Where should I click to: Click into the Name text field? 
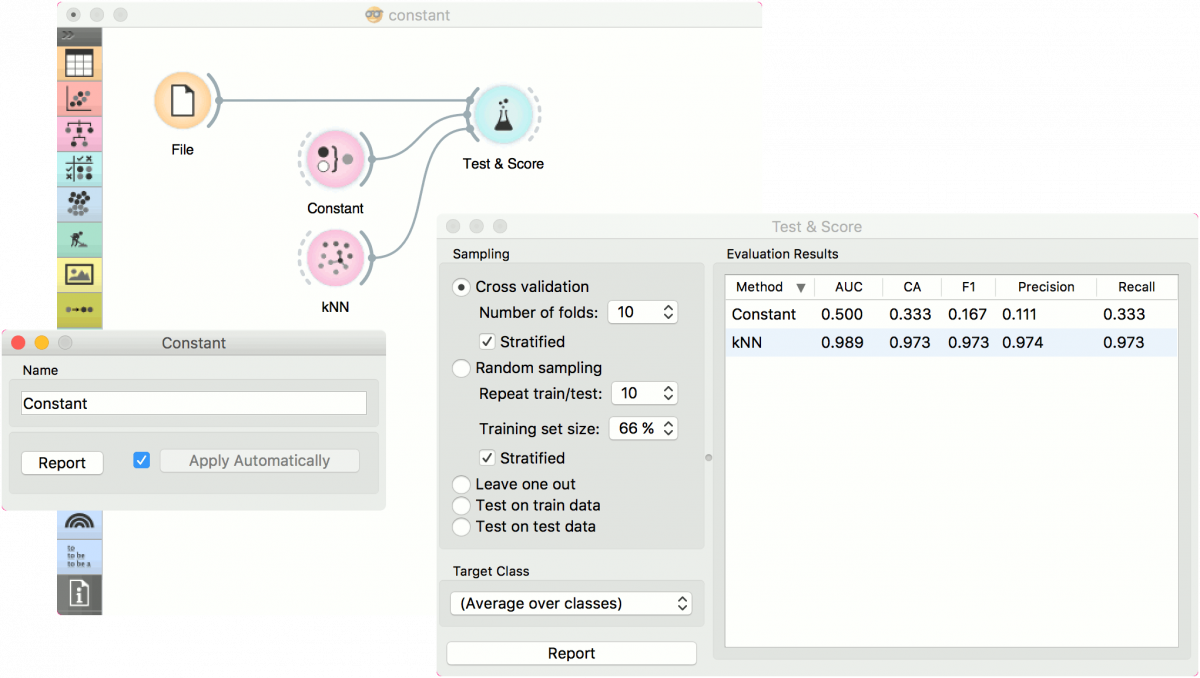[194, 403]
